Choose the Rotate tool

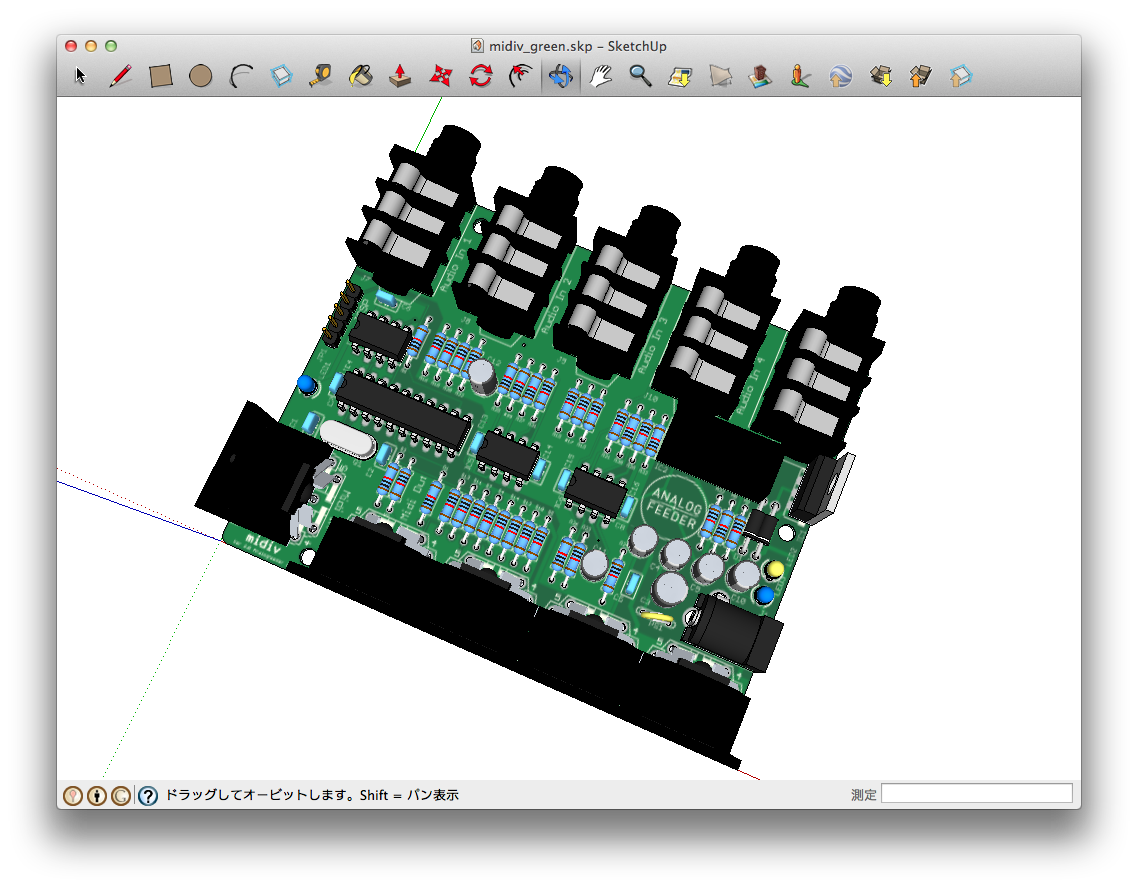[481, 76]
